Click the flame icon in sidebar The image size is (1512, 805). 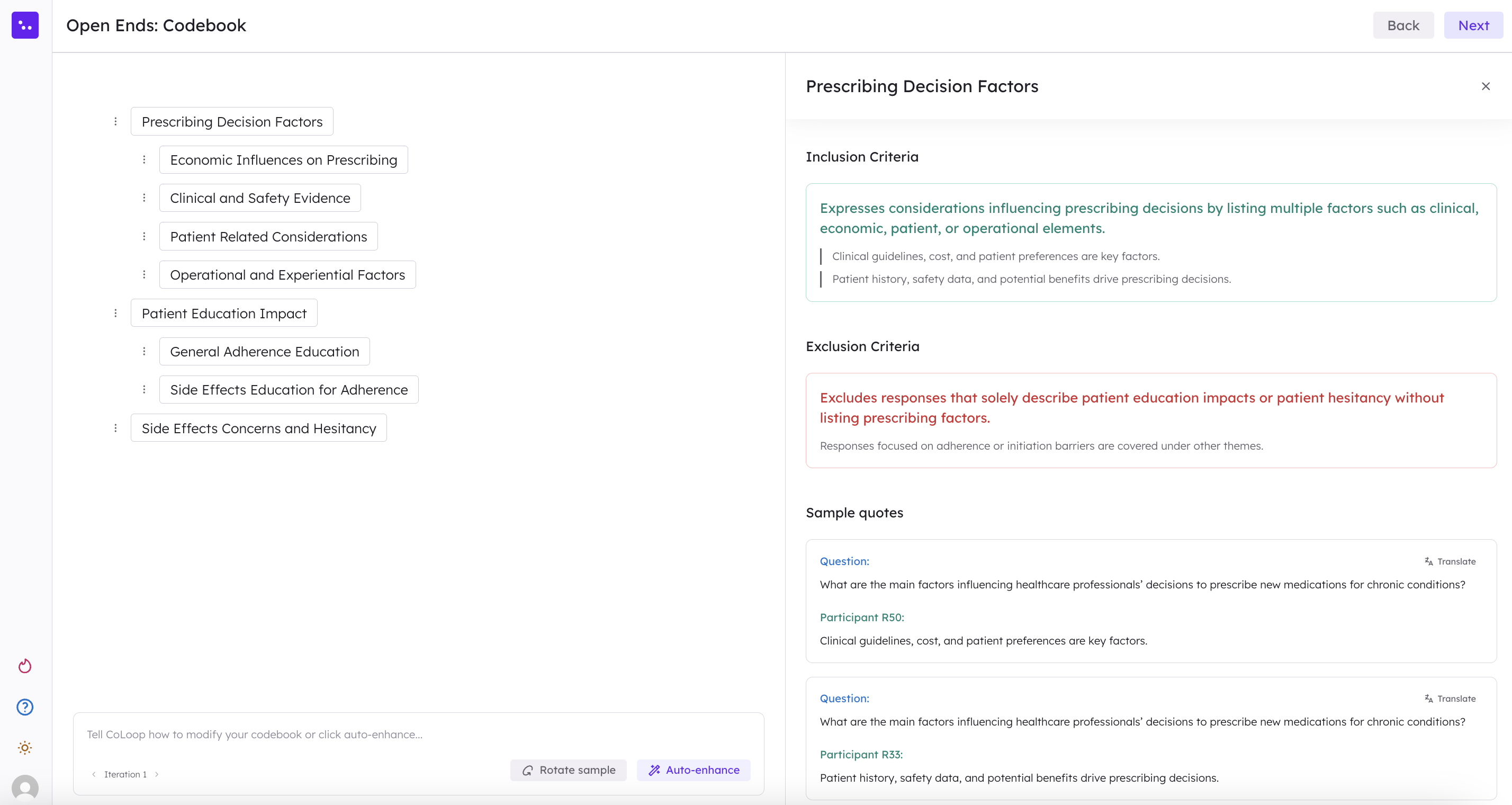point(25,666)
